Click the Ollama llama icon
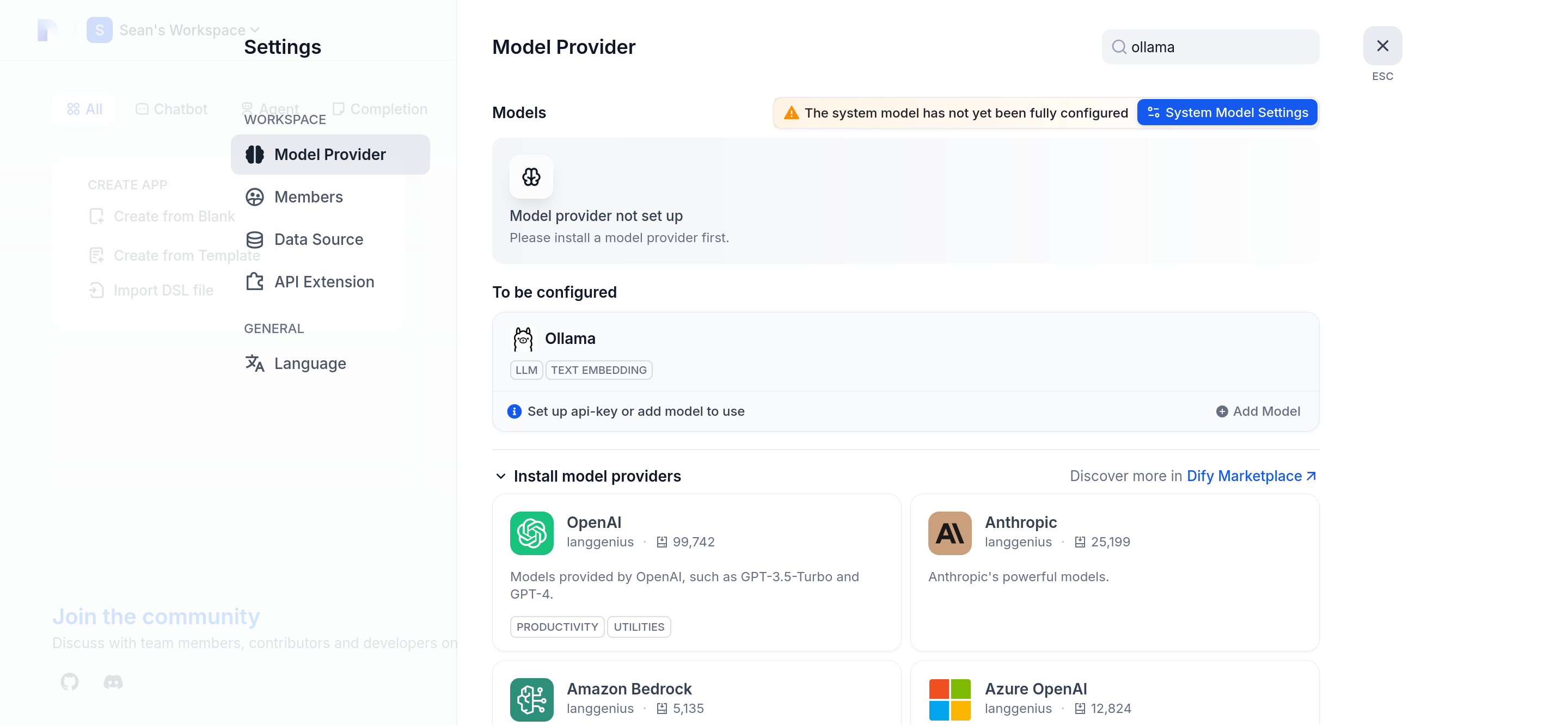This screenshot has height=726, width=1568. pyautogui.click(x=522, y=339)
